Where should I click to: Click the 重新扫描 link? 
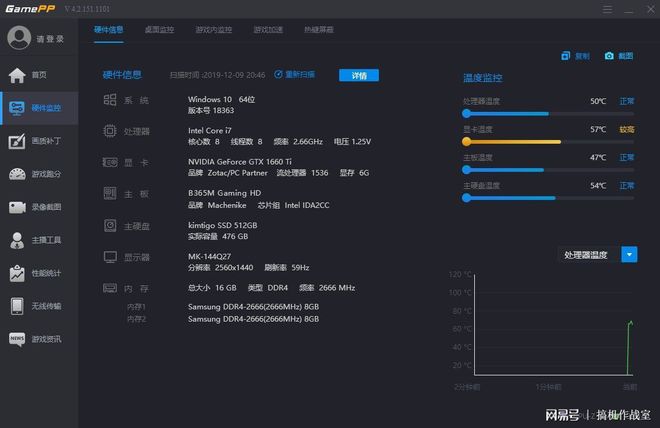coord(300,74)
